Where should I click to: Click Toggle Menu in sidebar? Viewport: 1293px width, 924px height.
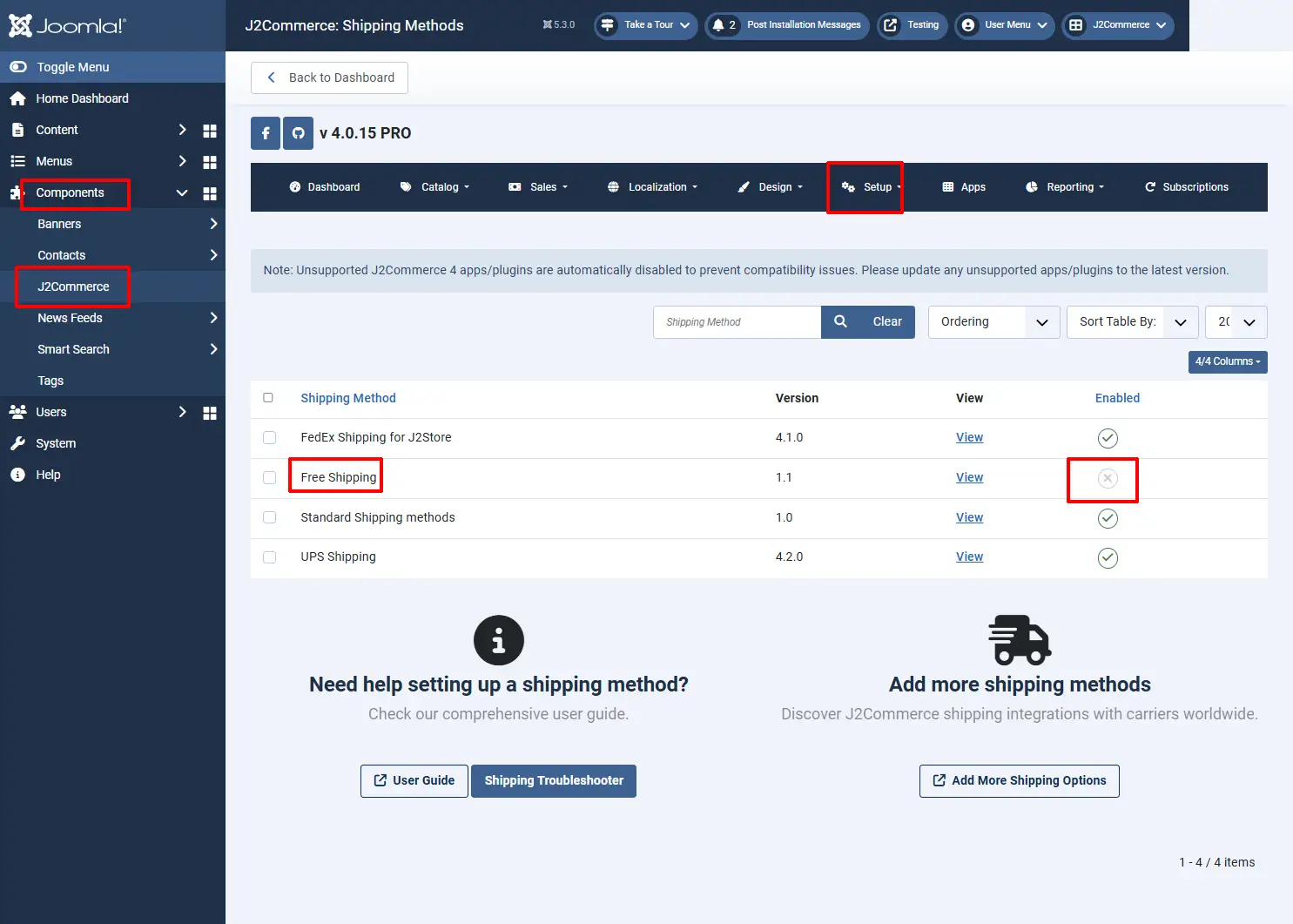112,67
